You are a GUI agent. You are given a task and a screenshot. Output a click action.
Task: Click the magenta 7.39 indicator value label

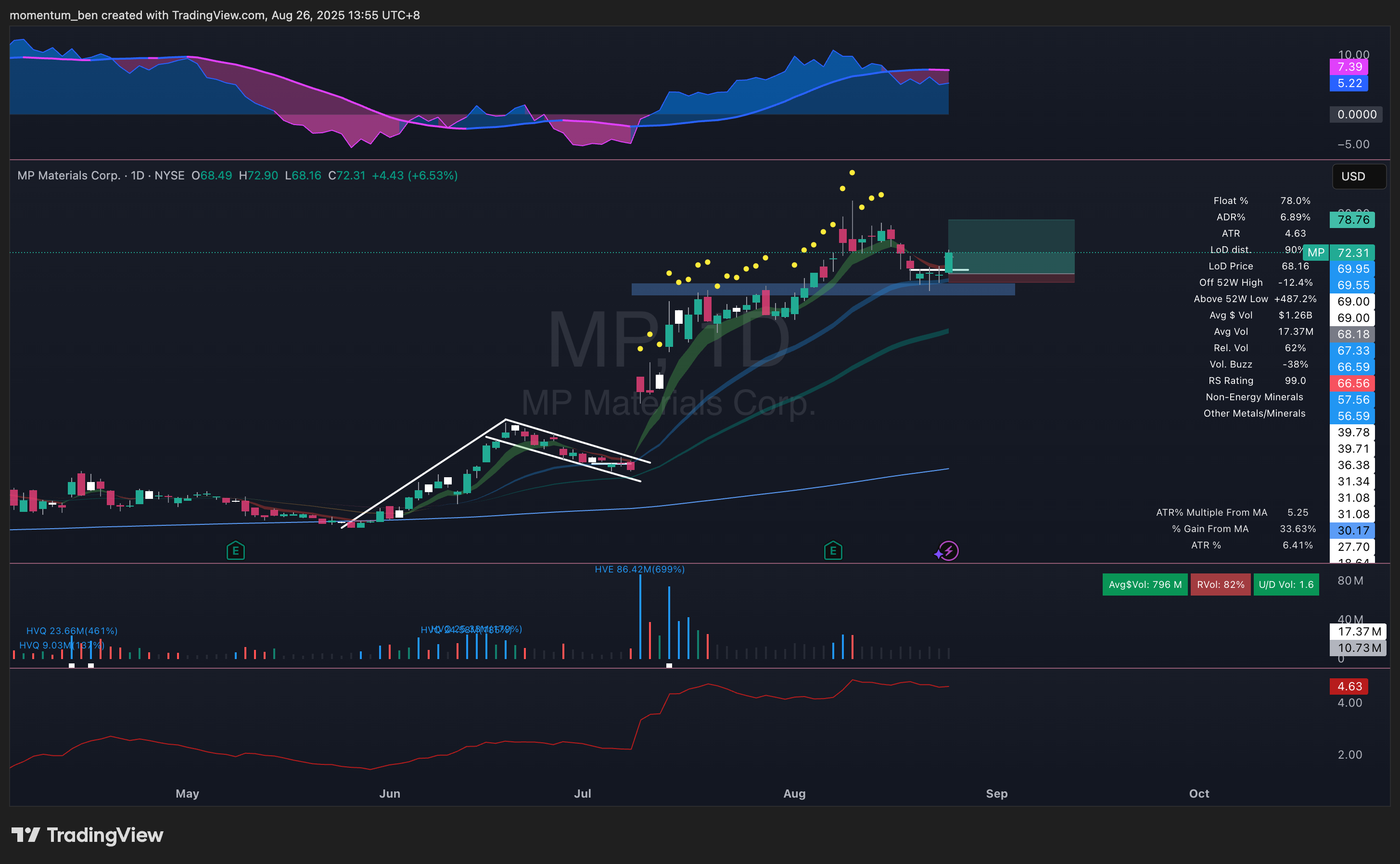(x=1349, y=67)
